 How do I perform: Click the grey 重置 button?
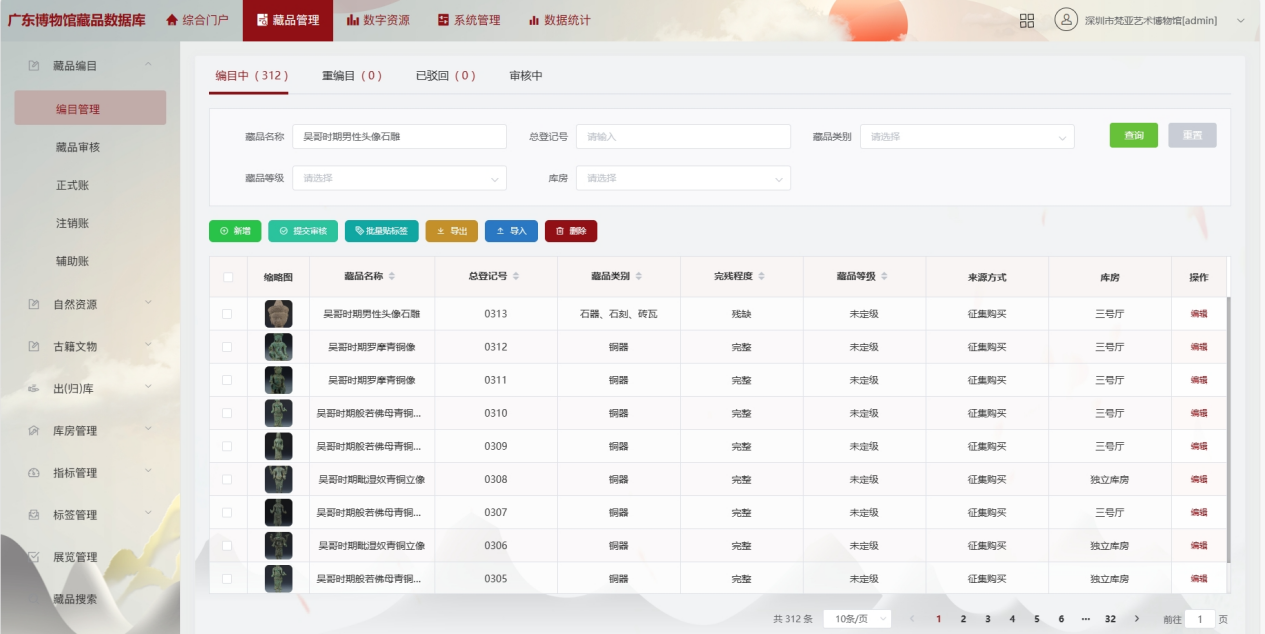(1192, 135)
